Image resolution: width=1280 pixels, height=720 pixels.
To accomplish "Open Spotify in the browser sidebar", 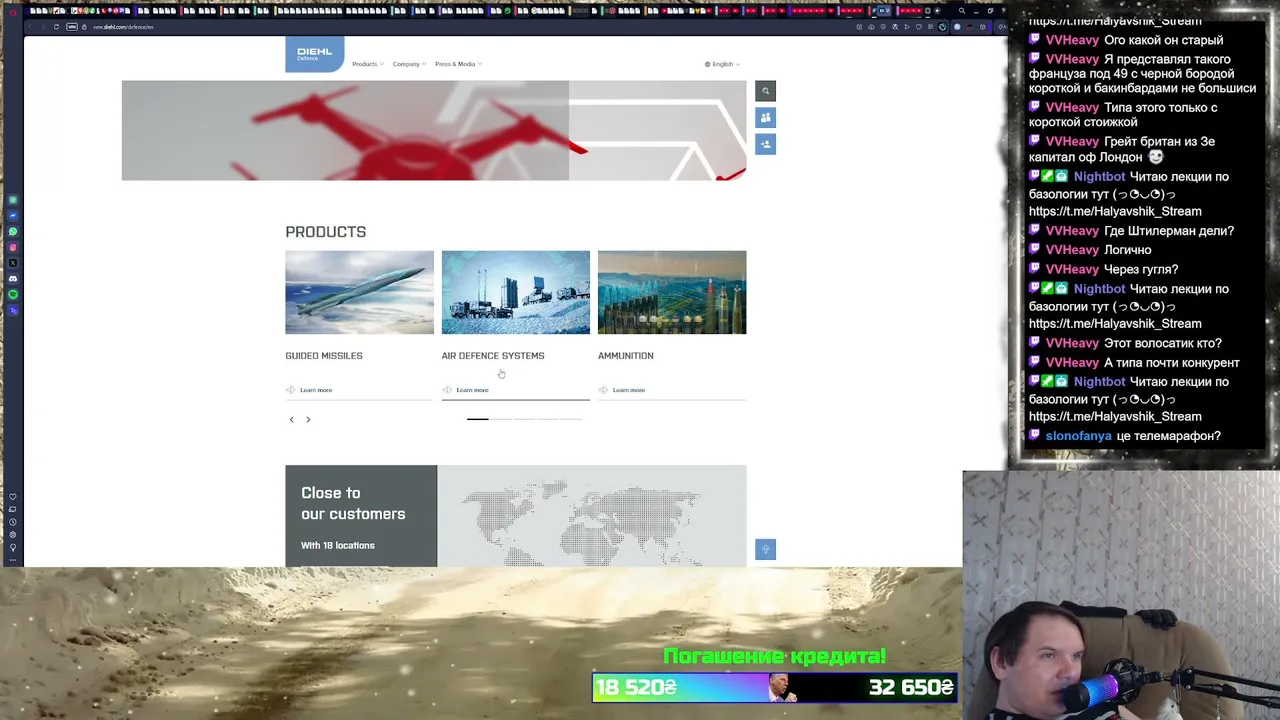I will 13,295.
